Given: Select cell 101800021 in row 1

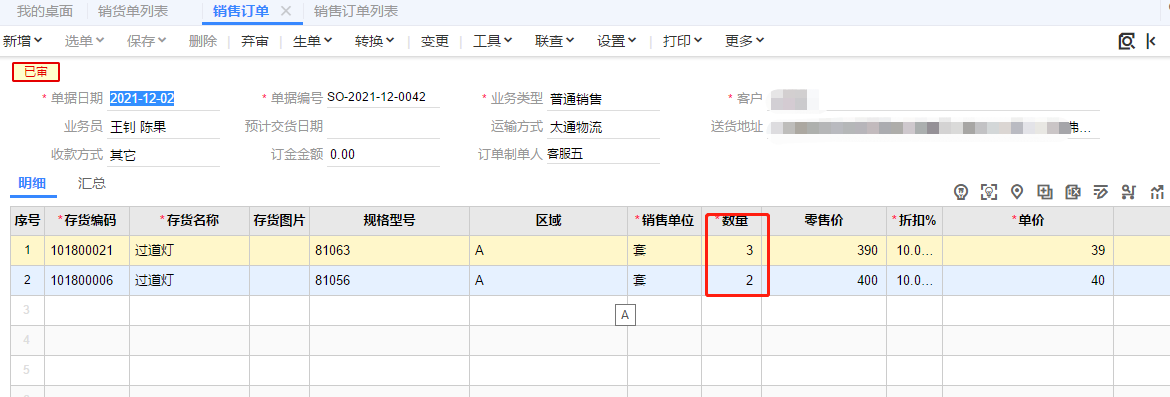Looking at the screenshot, I should [87, 251].
